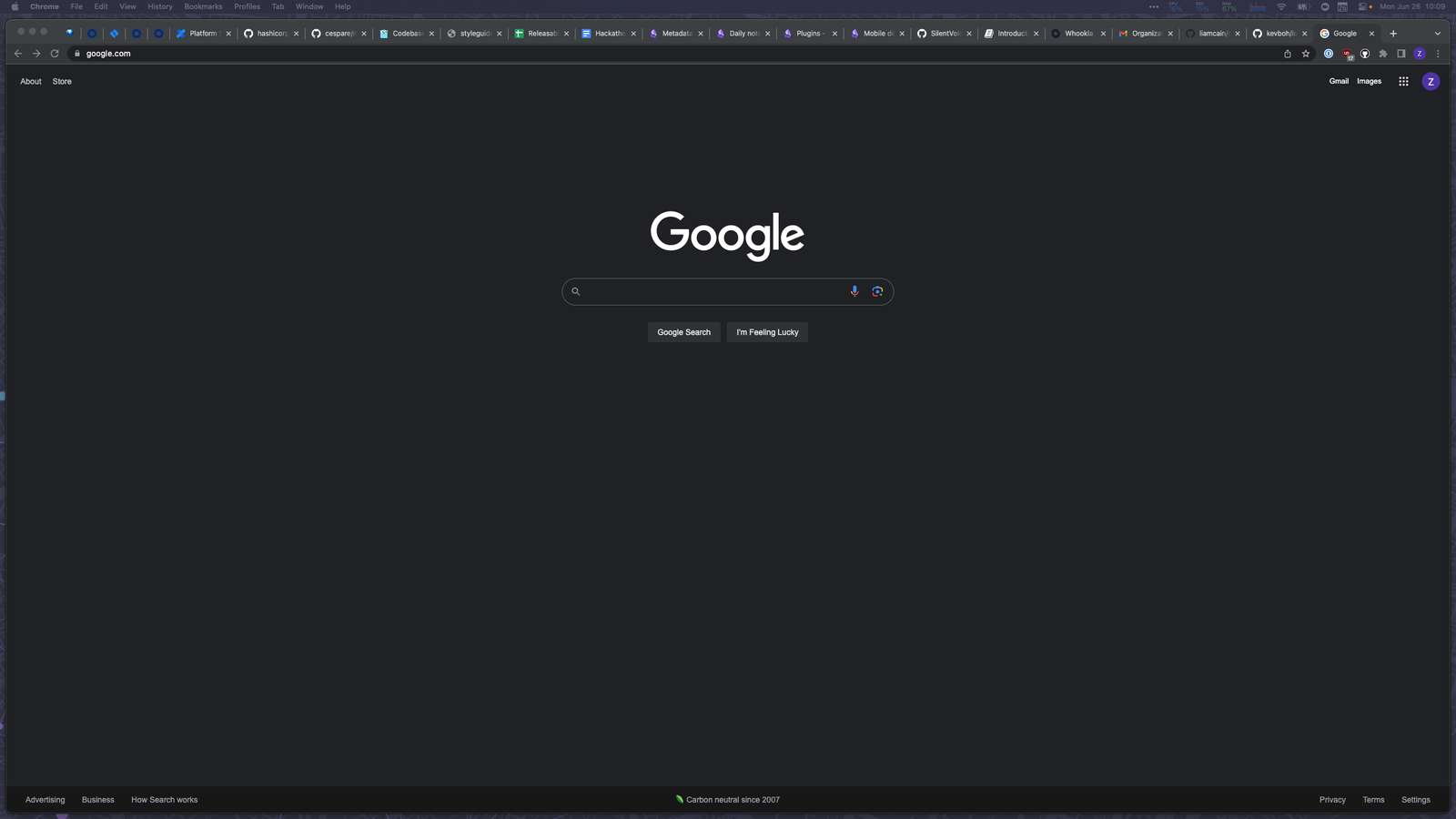This screenshot has width=1456, height=819.
Task: Click the Wi-Fi status icon in menu bar
Action: tap(1281, 6)
